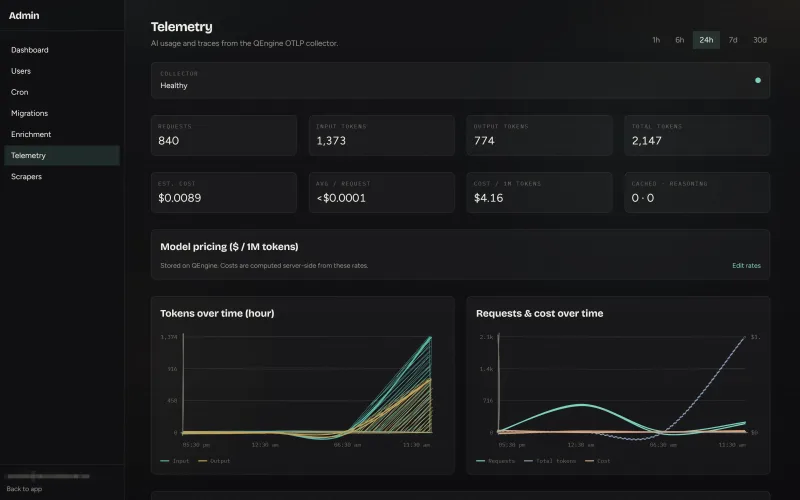Toggle Total tokens series in chart legend

tap(549, 461)
